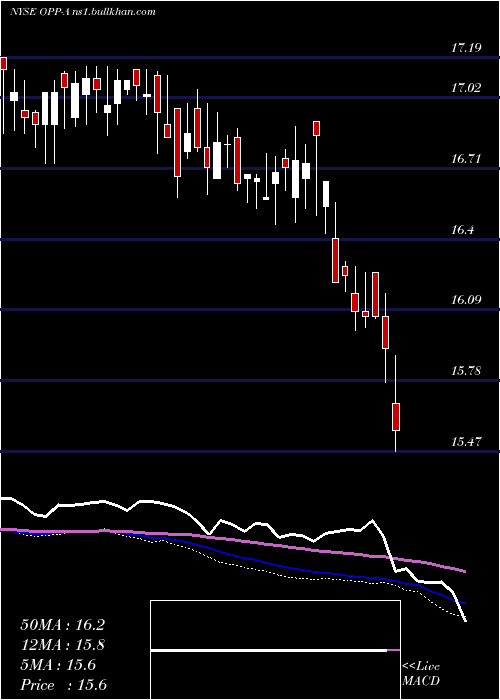Click the <<Live MACD label
The height and width of the screenshot is (700, 500).
tap(421, 674)
